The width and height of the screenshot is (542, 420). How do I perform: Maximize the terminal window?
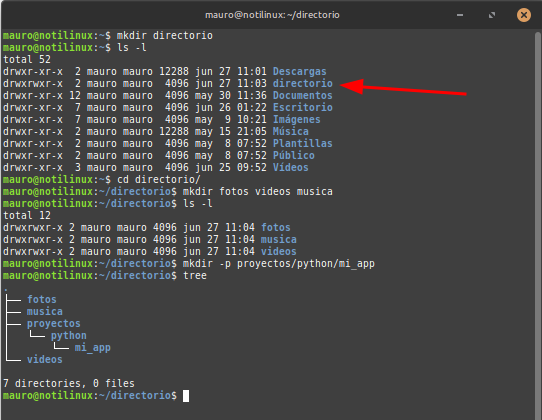coord(492,15)
